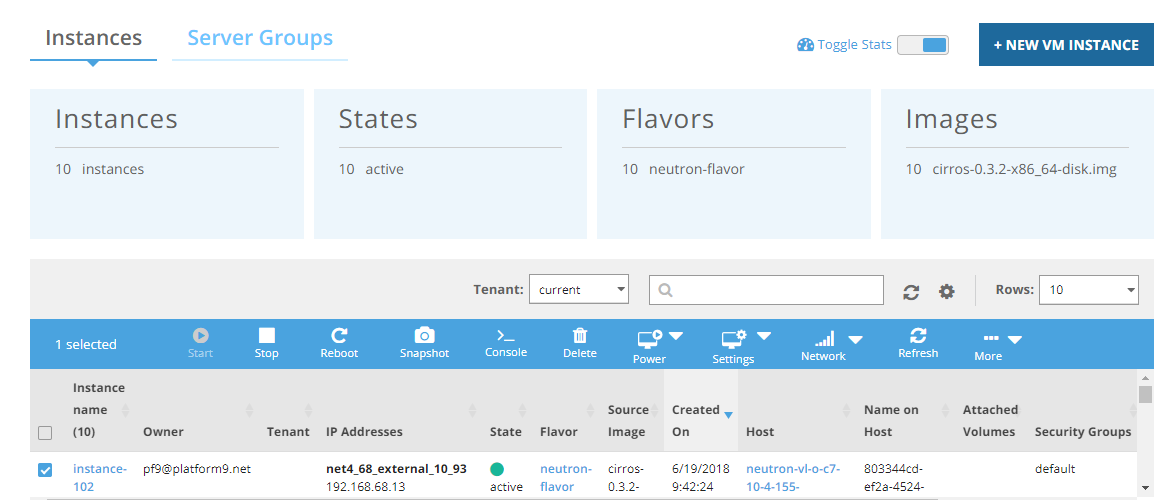Check the select-all header checkbox
The width and height of the screenshot is (1168, 500).
45,433
